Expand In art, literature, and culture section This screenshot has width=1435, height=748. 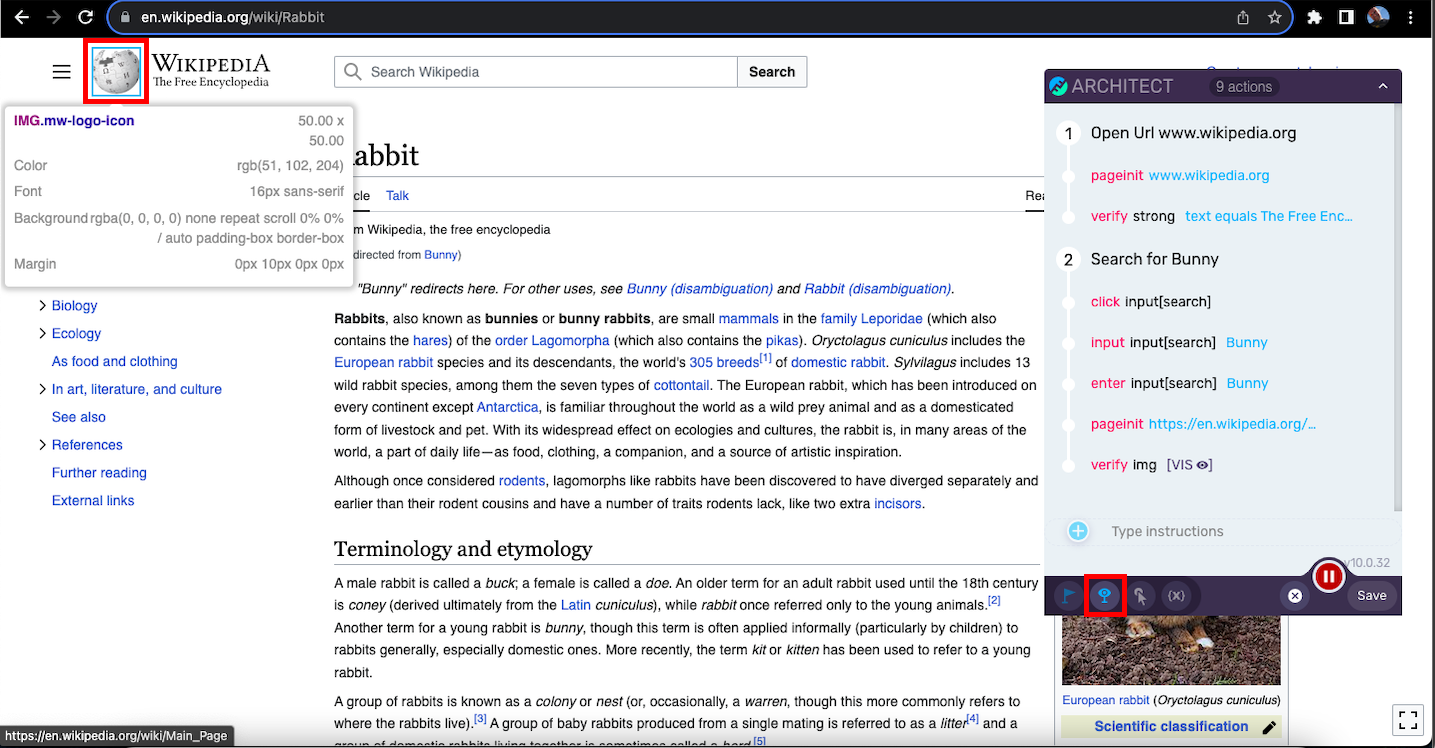[x=43, y=390]
